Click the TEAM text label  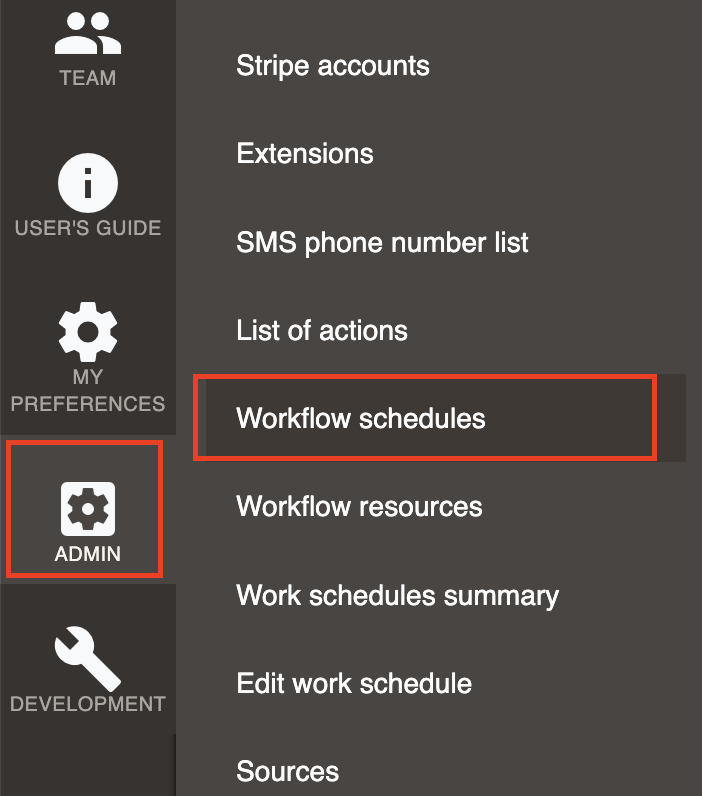(x=88, y=78)
